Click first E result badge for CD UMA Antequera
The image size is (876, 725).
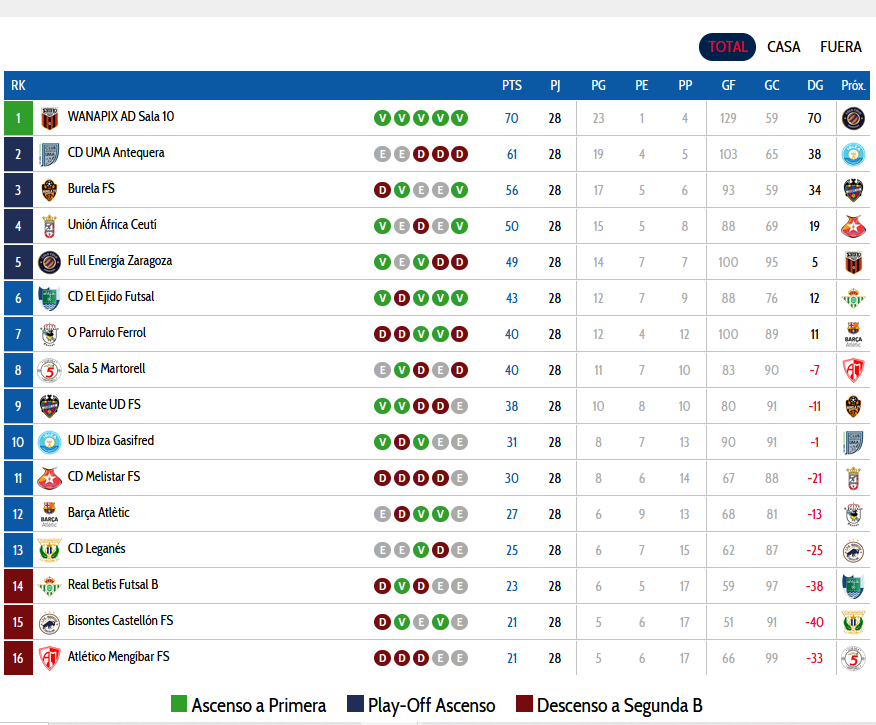382,154
